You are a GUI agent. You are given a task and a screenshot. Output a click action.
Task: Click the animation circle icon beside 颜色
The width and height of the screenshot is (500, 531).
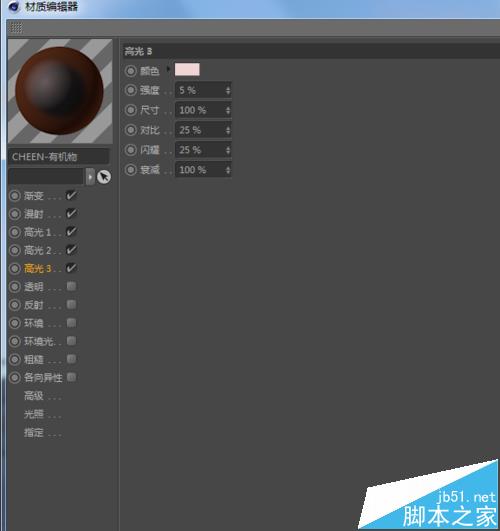(x=130, y=71)
